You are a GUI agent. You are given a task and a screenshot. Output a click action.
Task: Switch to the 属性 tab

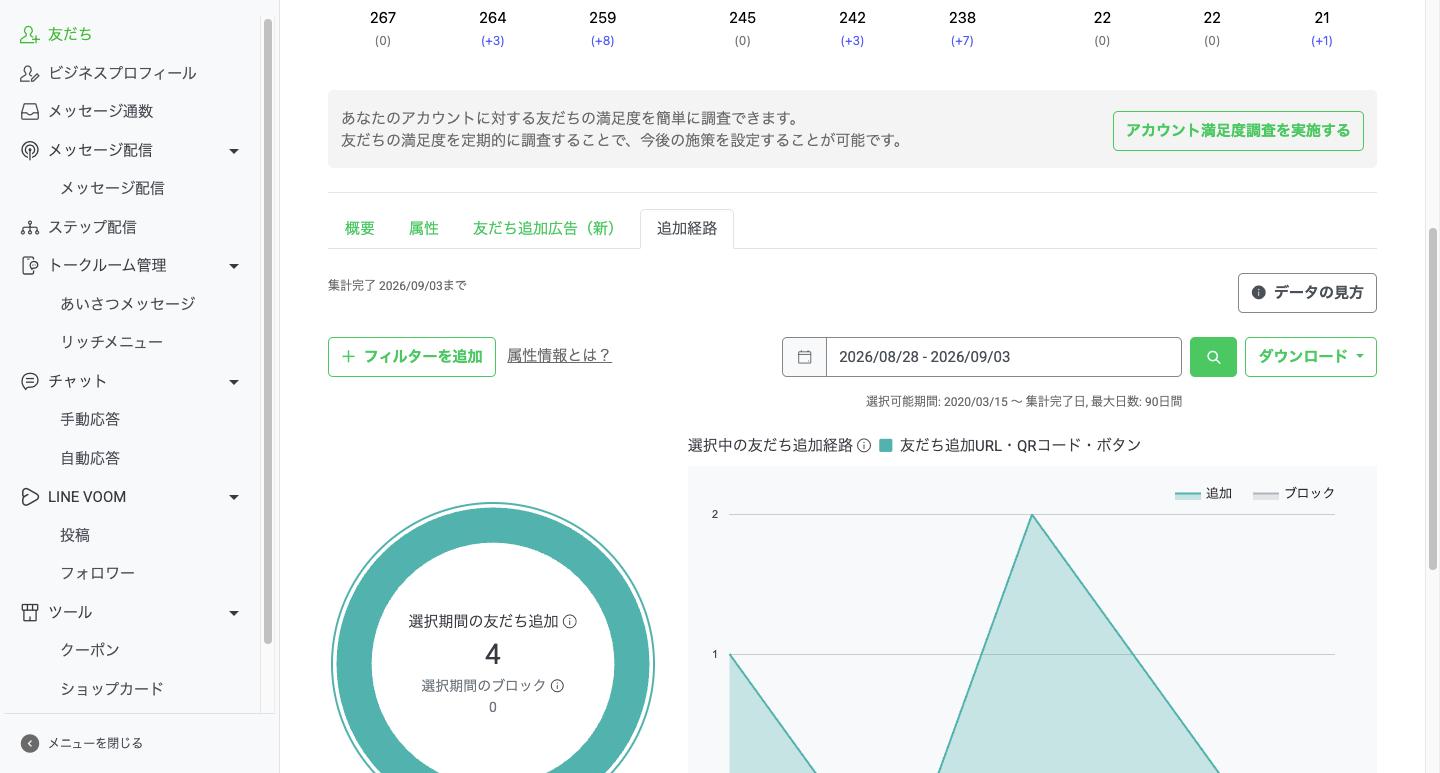[x=424, y=228]
